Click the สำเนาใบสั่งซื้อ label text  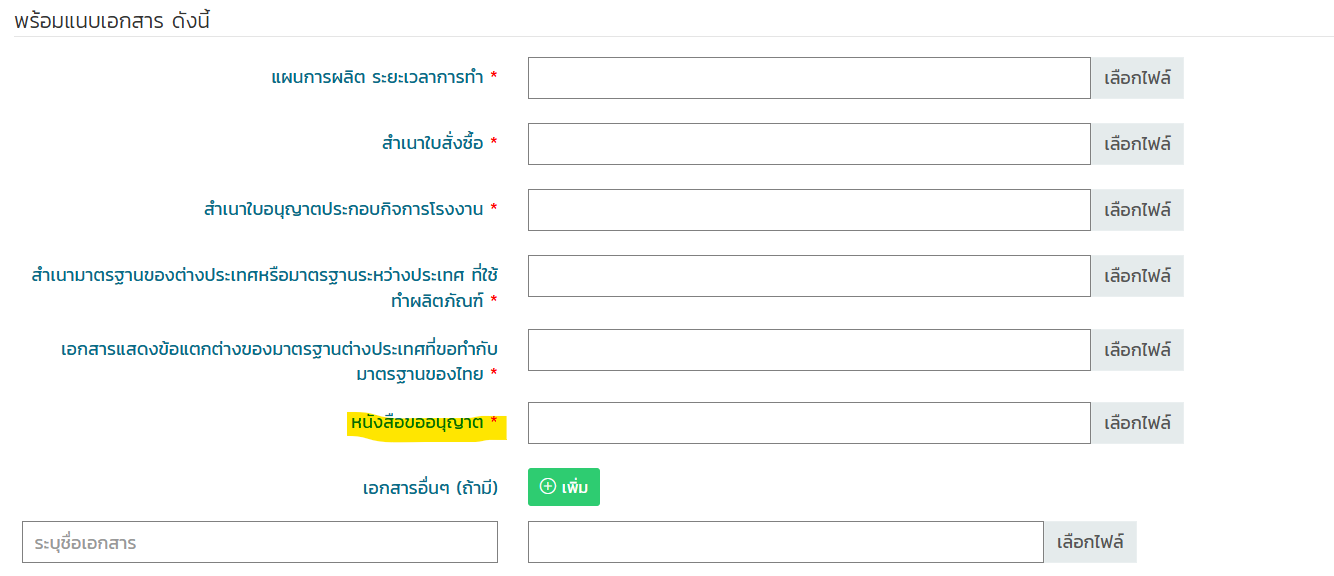pos(433,143)
